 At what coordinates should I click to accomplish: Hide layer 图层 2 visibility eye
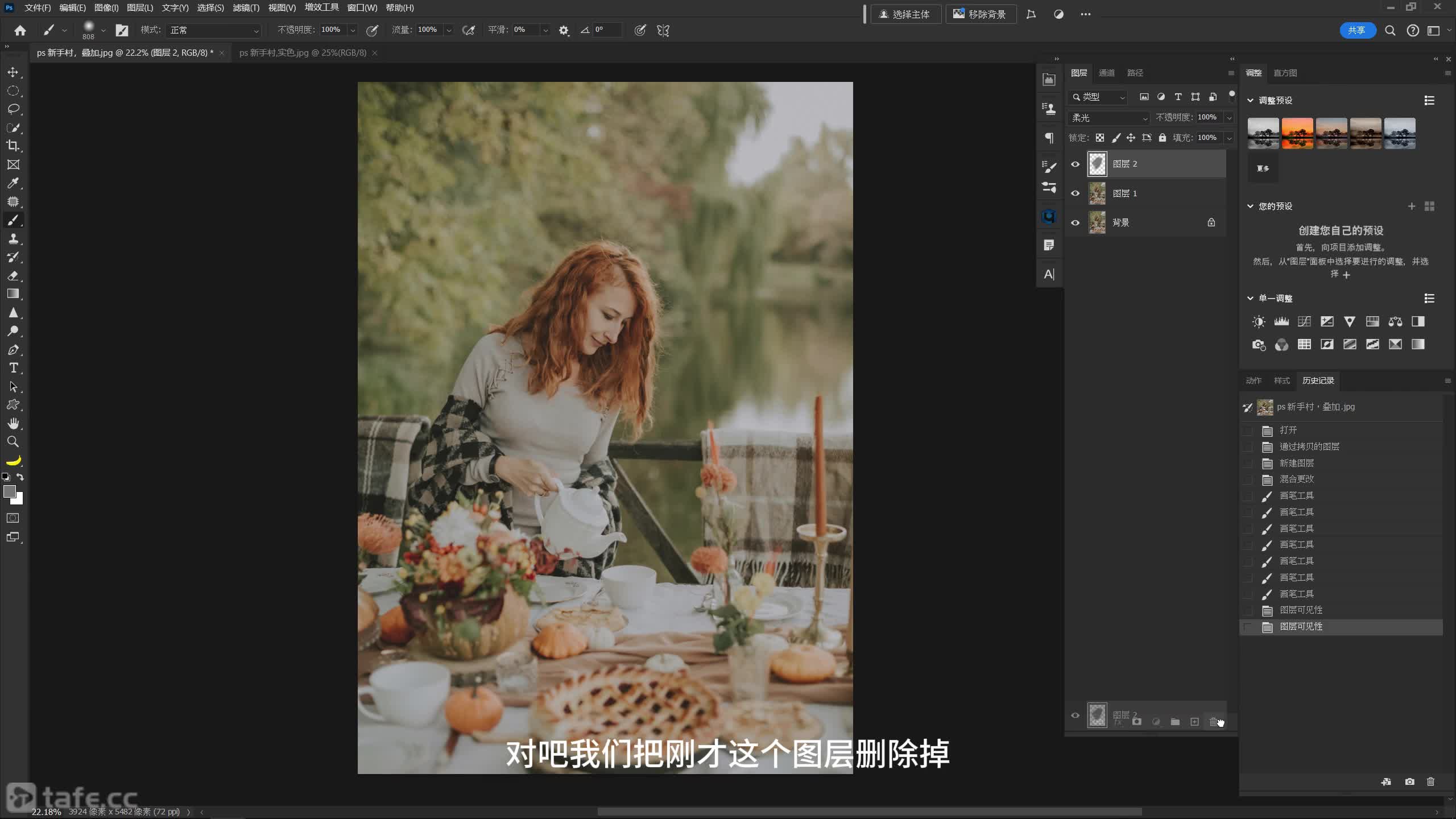click(1075, 164)
